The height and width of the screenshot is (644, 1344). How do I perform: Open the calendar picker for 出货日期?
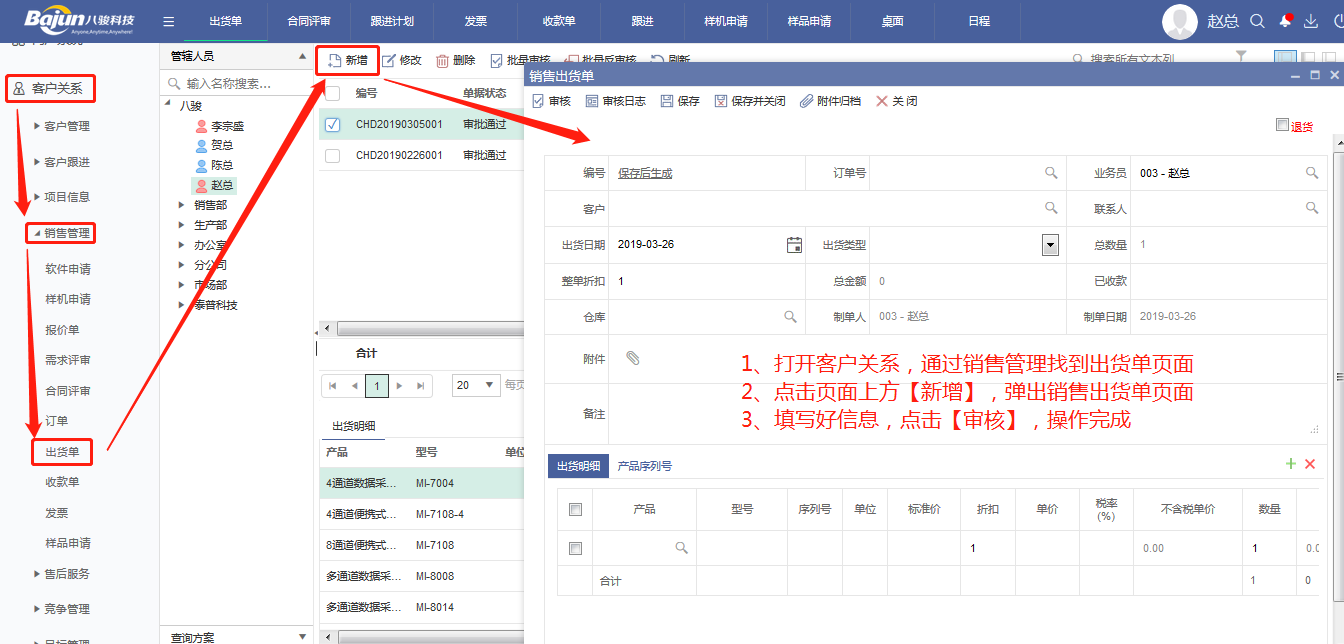[x=794, y=244]
